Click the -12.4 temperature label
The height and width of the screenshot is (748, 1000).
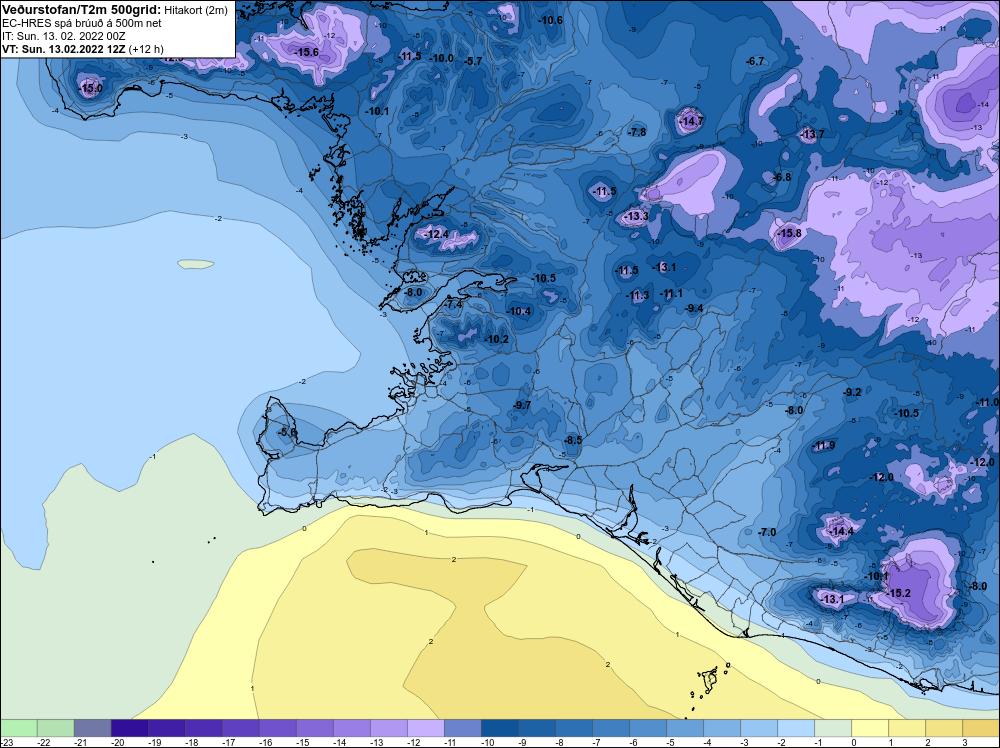[437, 235]
